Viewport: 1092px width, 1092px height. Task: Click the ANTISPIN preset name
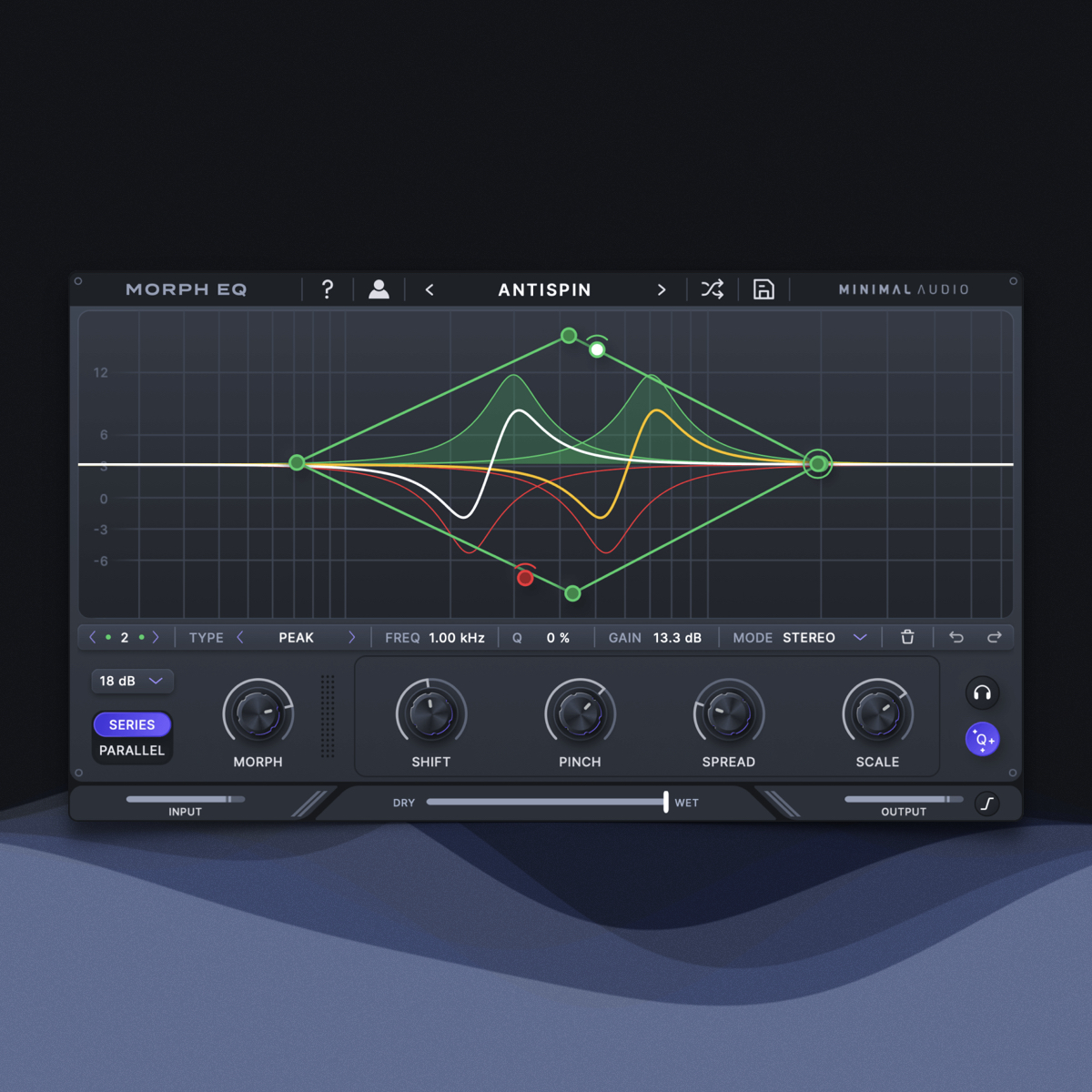click(545, 290)
